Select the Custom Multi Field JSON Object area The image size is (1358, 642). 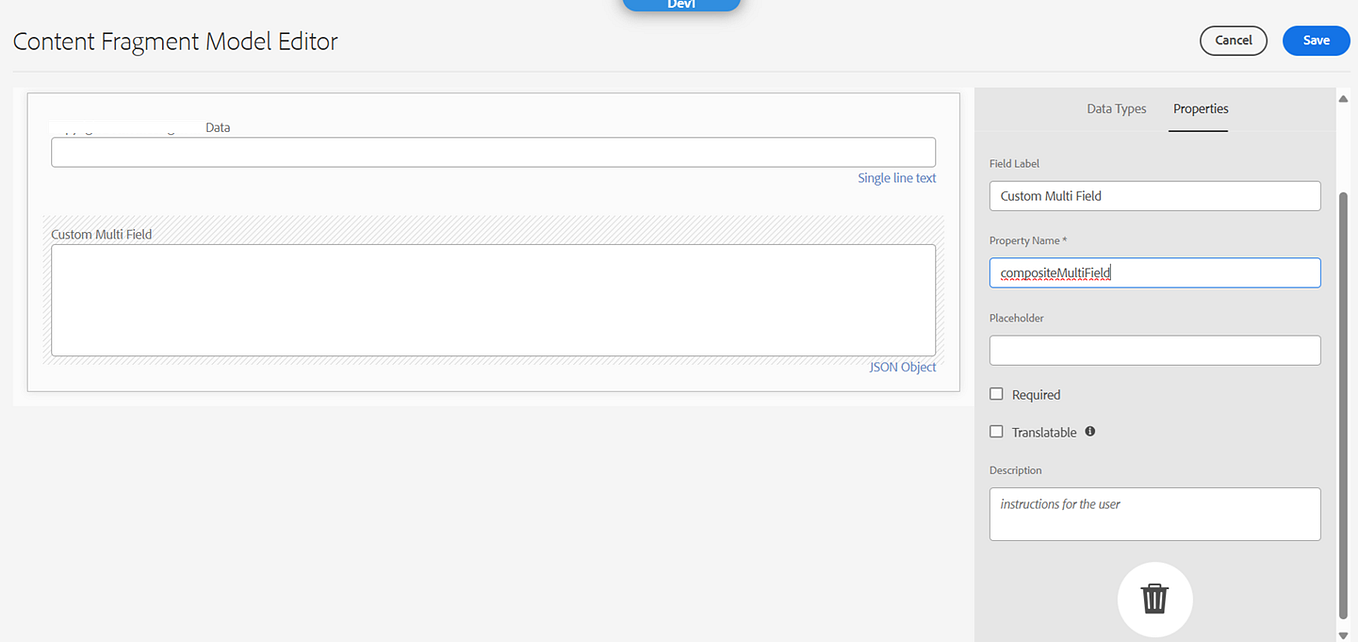click(493, 300)
